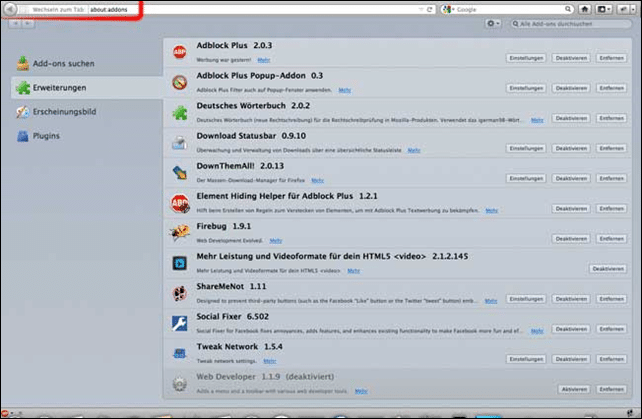Screen dimensions: 642x419
Task: Click Mehr link for Adblock Plus
Action: [x=264, y=60]
